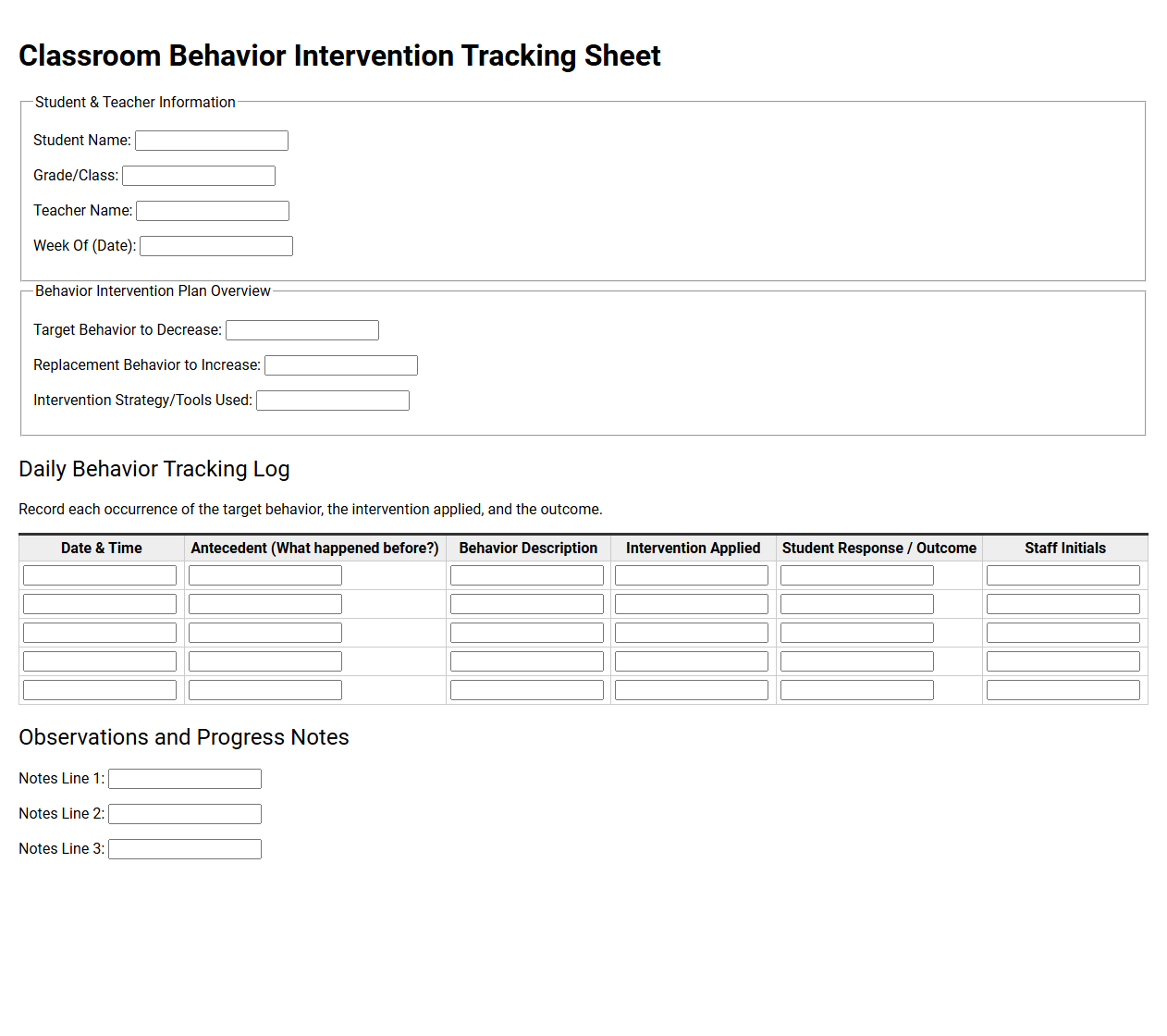Click the Student Name input field
1167x1036 pixels.
click(x=212, y=141)
